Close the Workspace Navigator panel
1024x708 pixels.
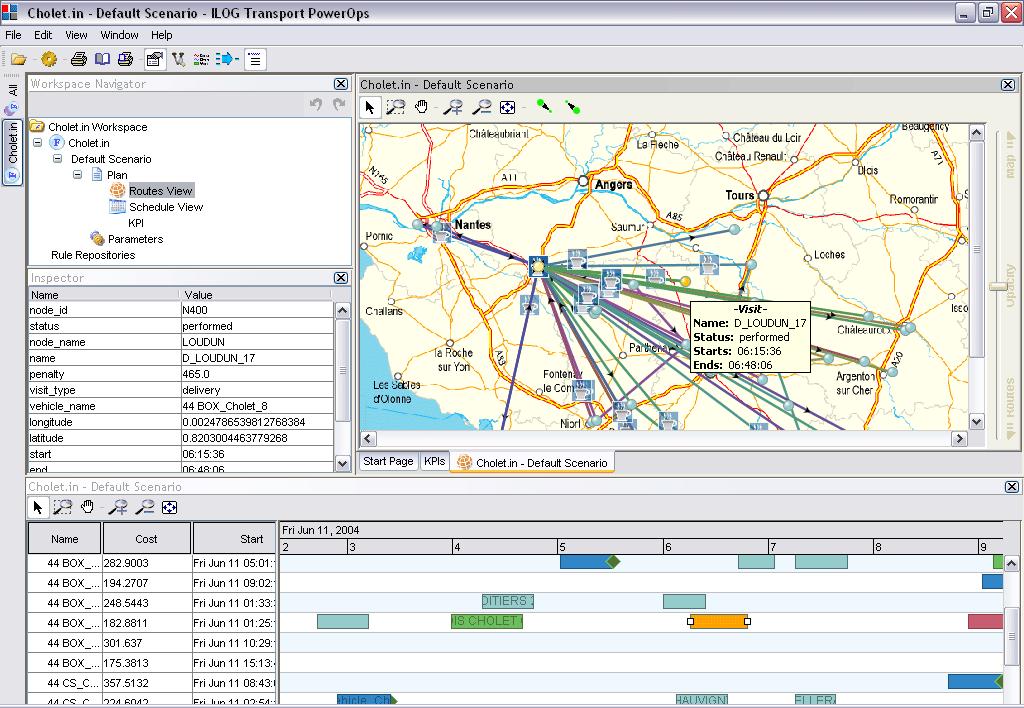pos(341,84)
